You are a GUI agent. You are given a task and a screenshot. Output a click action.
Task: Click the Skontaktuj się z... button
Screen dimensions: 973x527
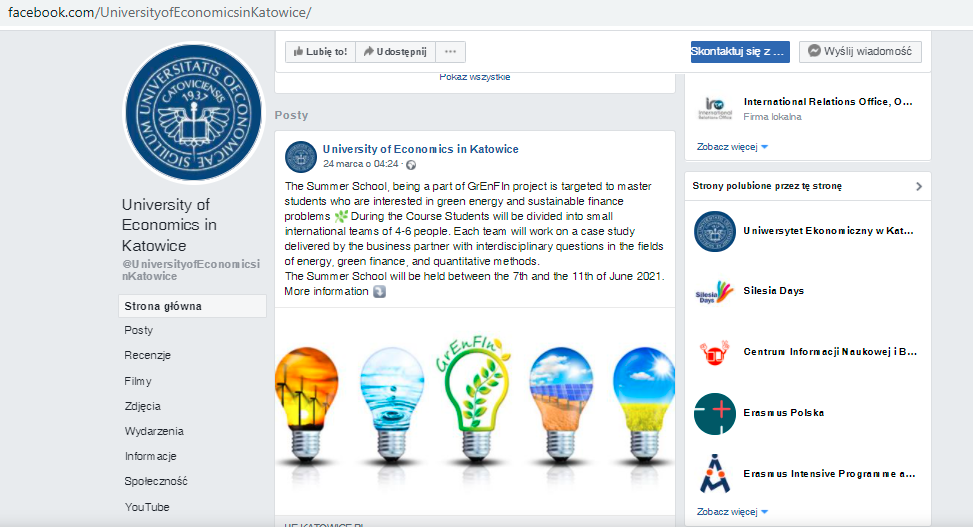tap(740, 52)
